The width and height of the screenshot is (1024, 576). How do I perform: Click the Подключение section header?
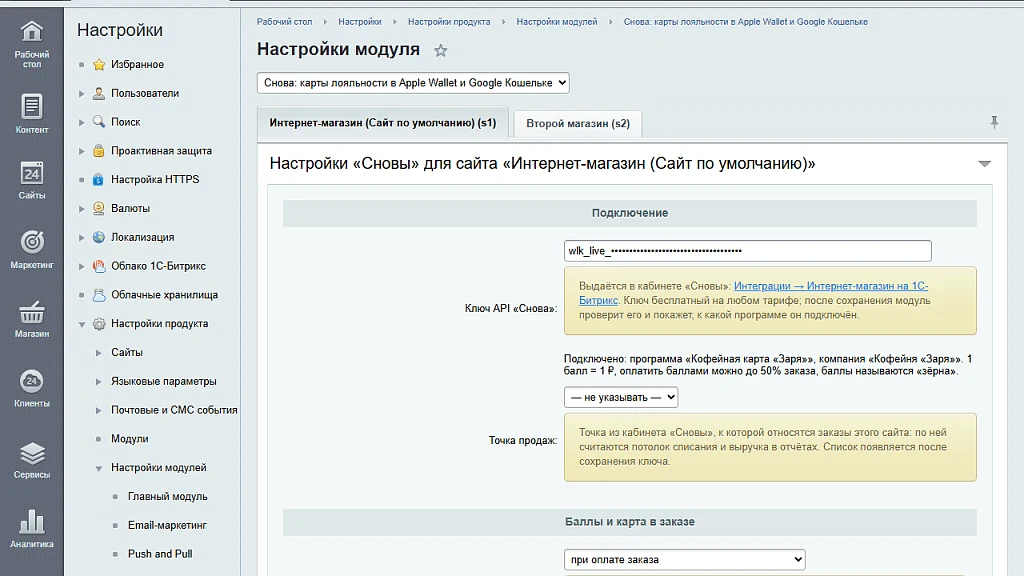[x=630, y=213]
